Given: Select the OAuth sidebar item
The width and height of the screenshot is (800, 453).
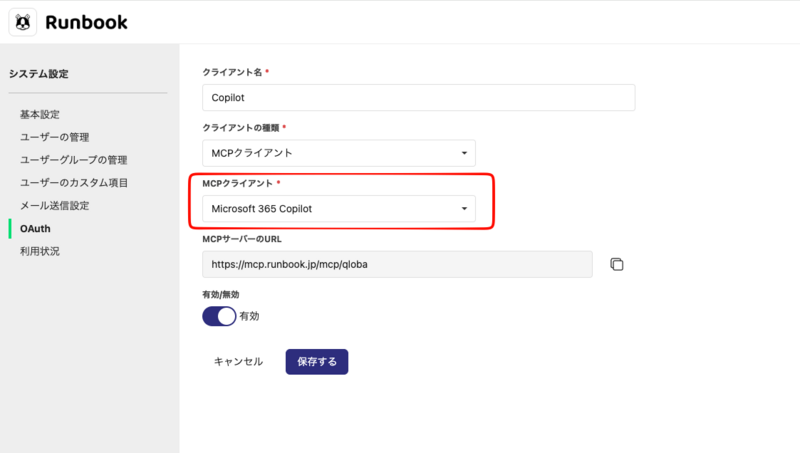Looking at the screenshot, I should coord(35,229).
